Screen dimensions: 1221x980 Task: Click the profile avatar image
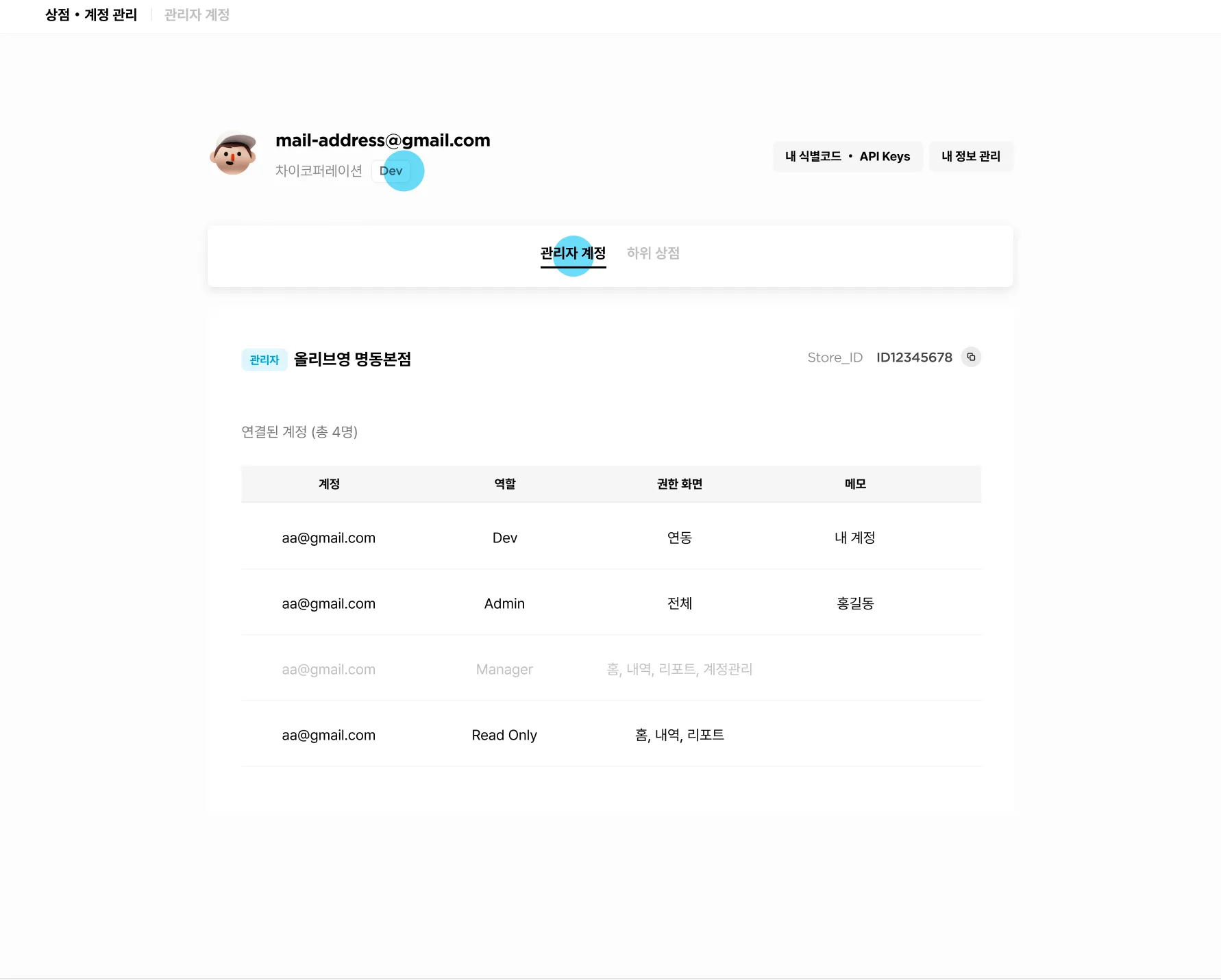coord(233,156)
